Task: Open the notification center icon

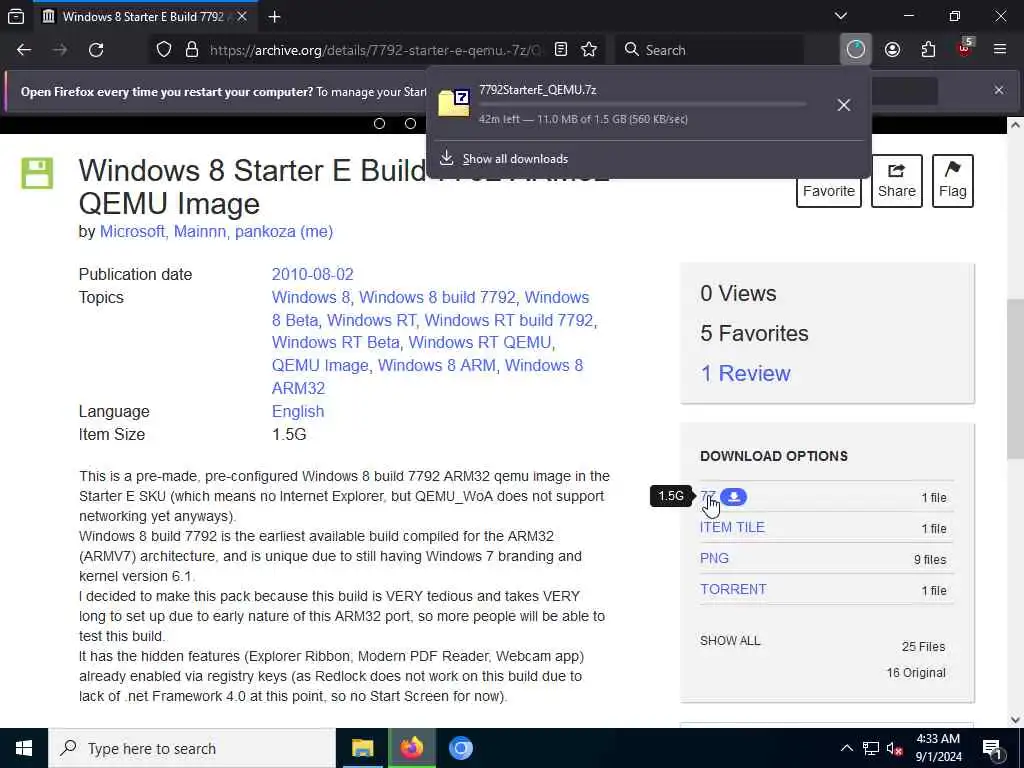Action: coord(993,748)
